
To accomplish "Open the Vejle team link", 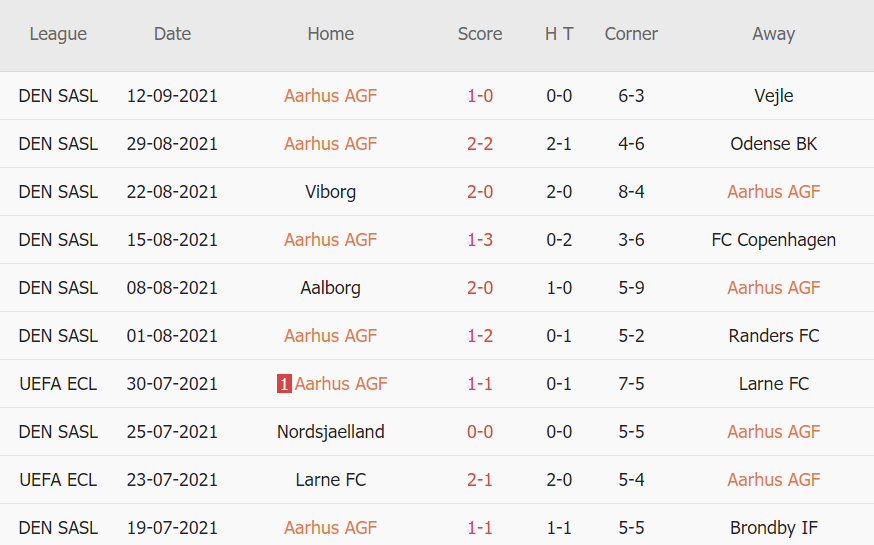I will (774, 96).
